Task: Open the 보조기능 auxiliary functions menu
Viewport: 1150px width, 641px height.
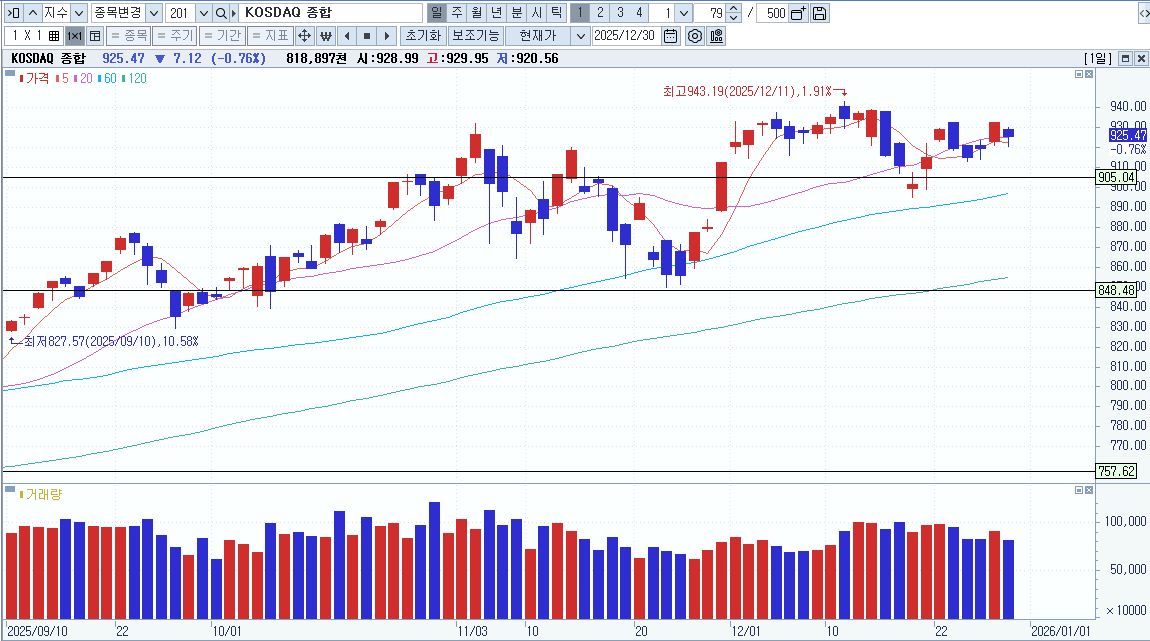Action: pos(475,35)
